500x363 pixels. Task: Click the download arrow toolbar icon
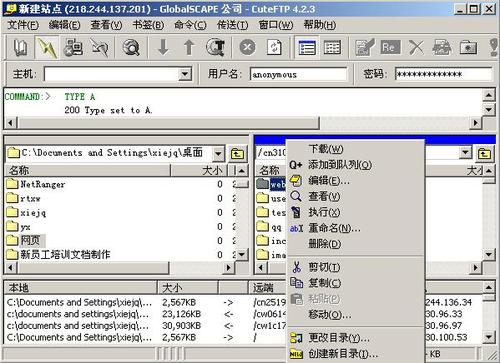point(163,47)
